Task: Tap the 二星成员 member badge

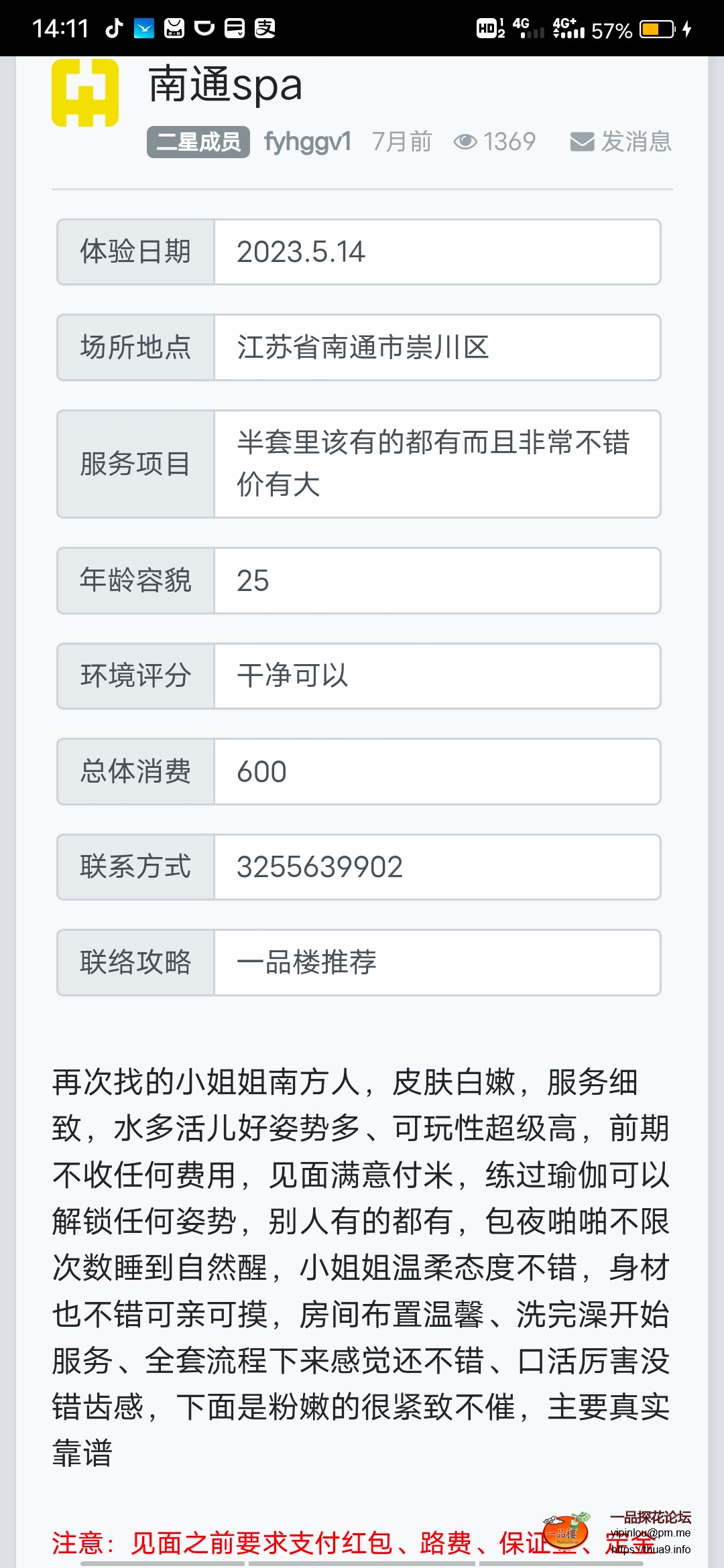Action: (x=198, y=141)
